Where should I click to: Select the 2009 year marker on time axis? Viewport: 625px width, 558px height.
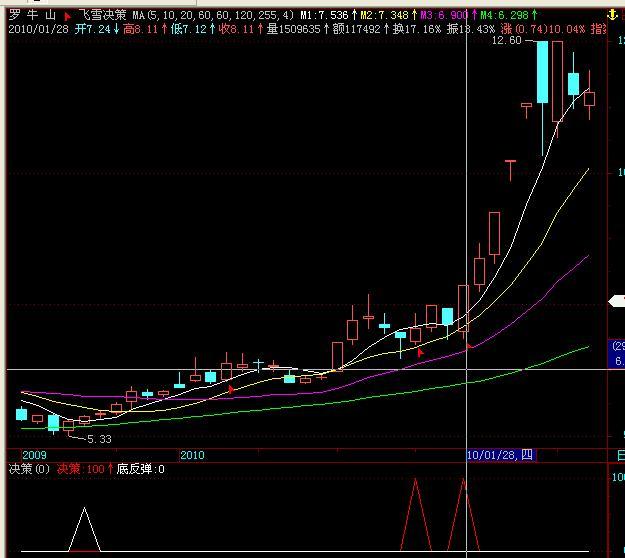click(x=21, y=455)
